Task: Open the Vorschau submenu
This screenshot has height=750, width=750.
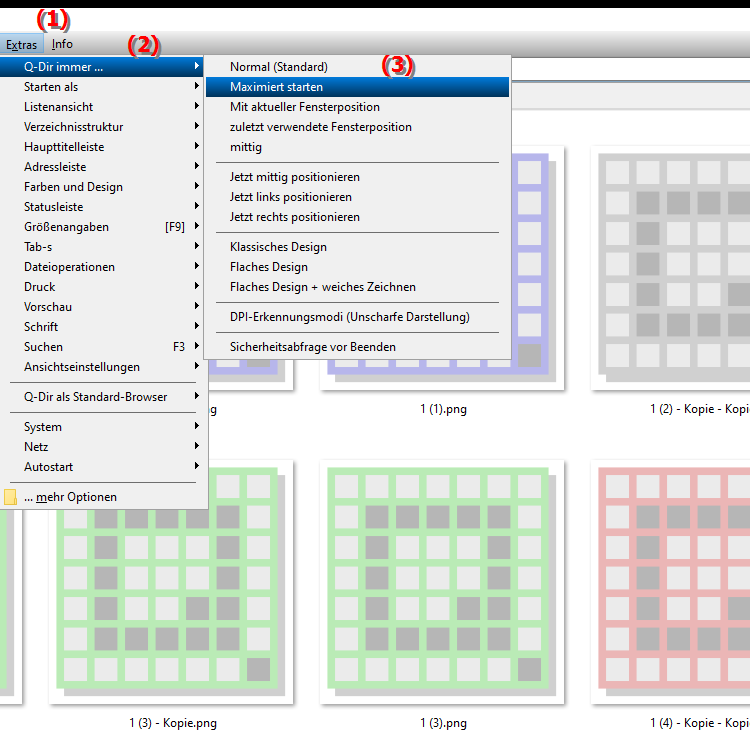Action: click(x=101, y=307)
